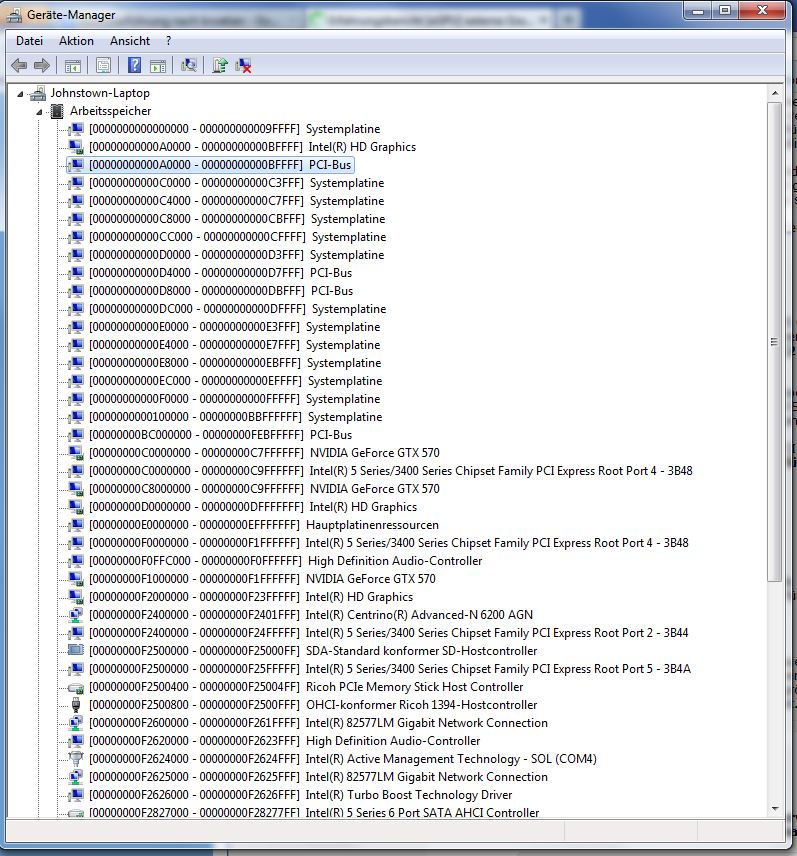This screenshot has width=797, height=856.
Task: Select 82577LM Gigabit Network Connection at F2625000
Action: (318, 777)
